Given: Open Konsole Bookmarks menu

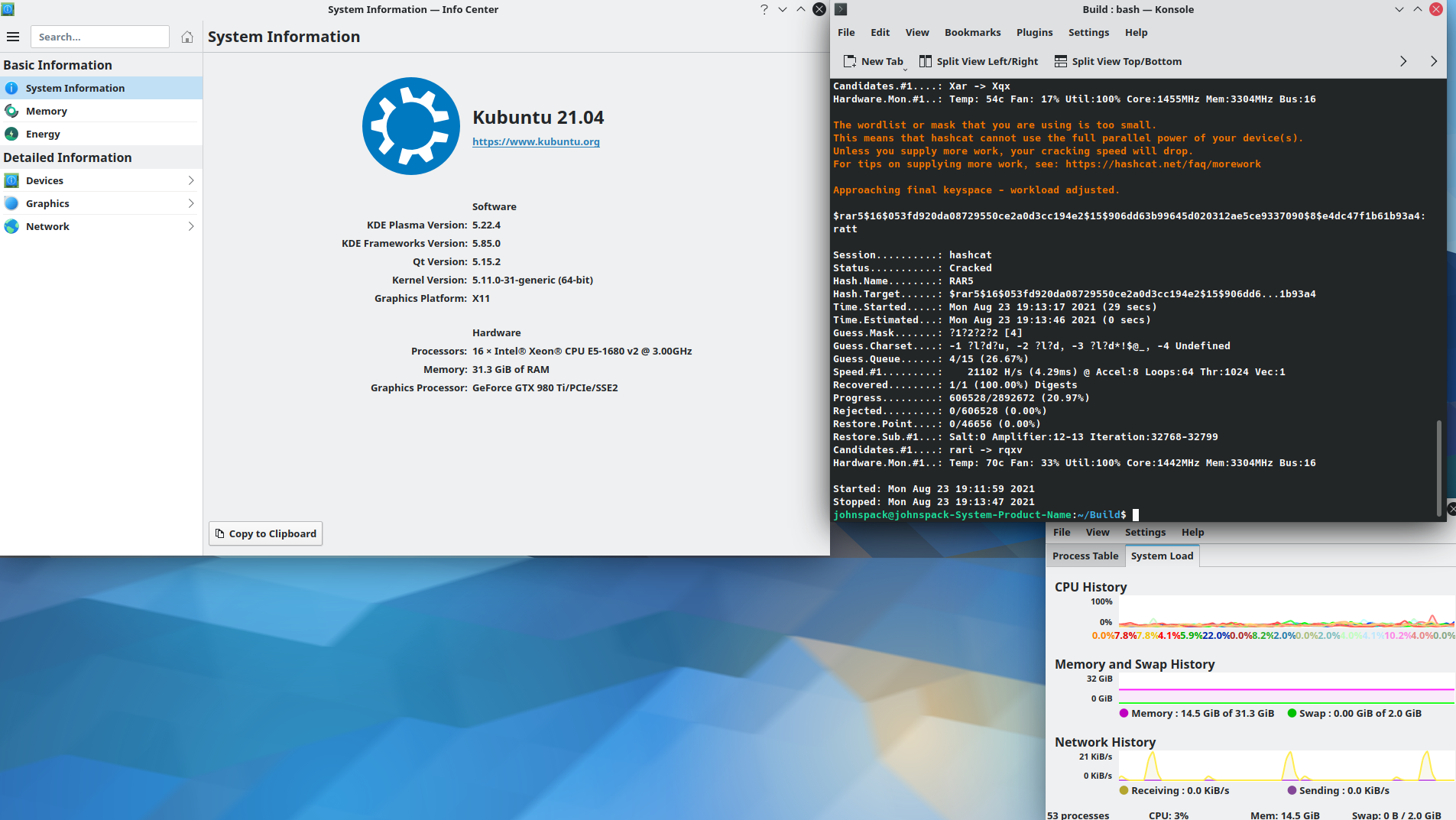Looking at the screenshot, I should [x=972, y=32].
